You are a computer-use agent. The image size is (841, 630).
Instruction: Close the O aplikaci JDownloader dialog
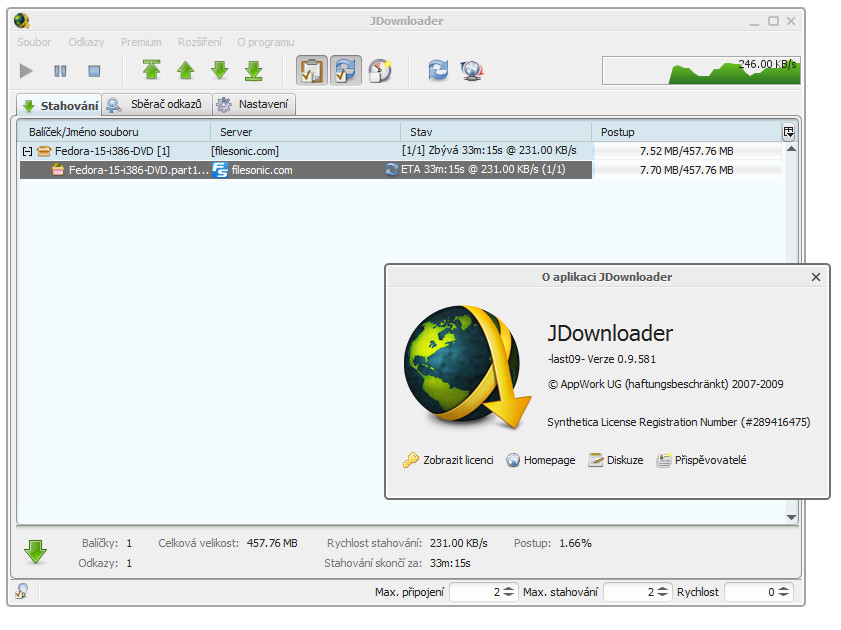(x=816, y=277)
